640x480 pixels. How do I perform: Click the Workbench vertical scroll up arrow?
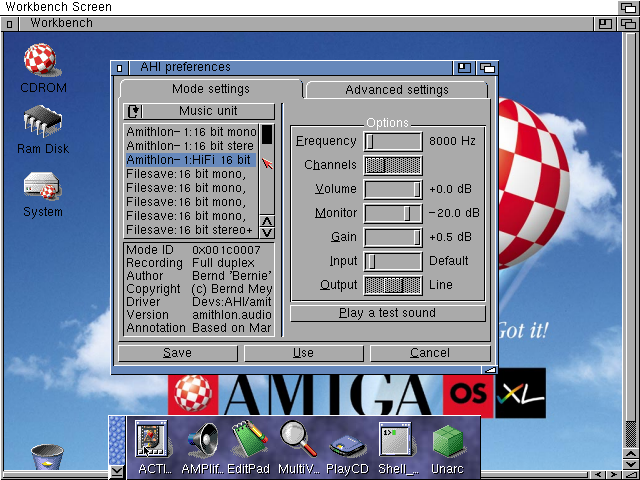(631, 453)
